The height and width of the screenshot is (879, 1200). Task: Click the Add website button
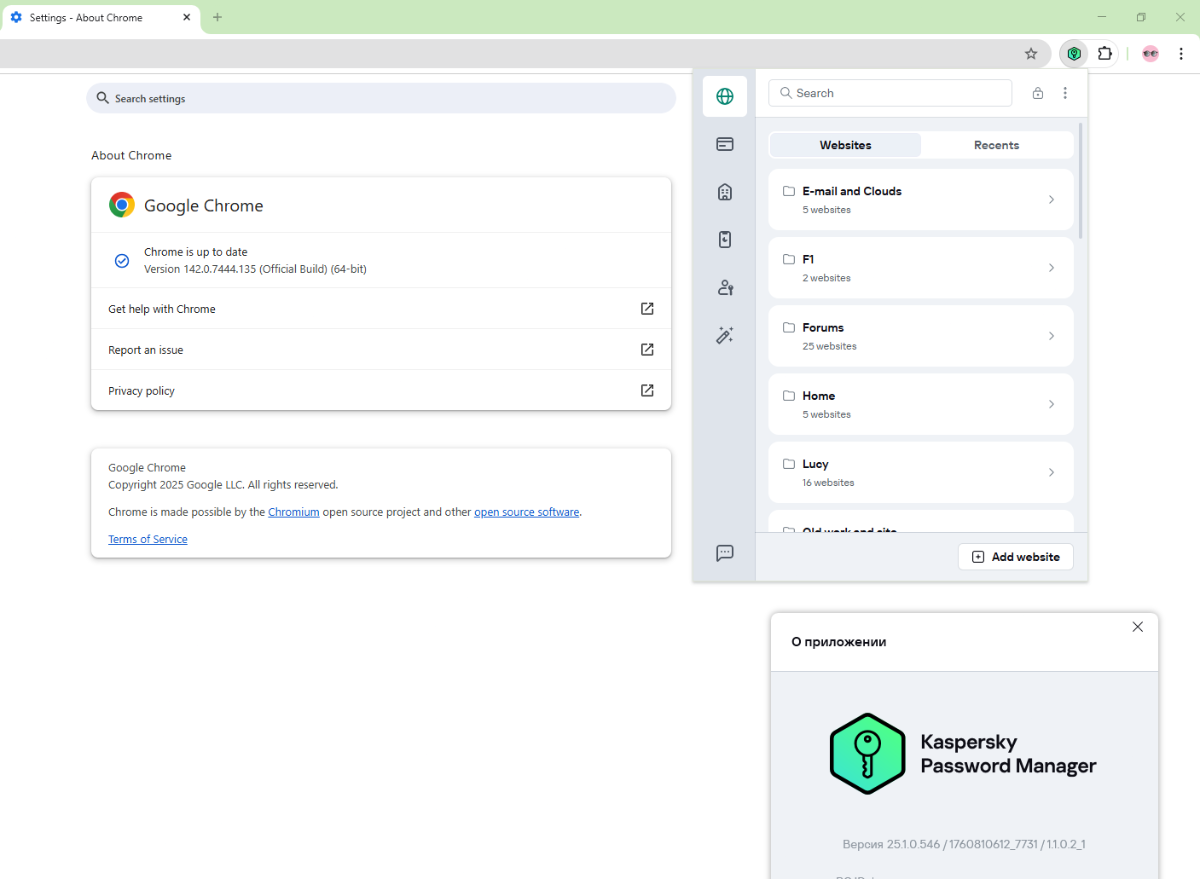coord(1015,557)
